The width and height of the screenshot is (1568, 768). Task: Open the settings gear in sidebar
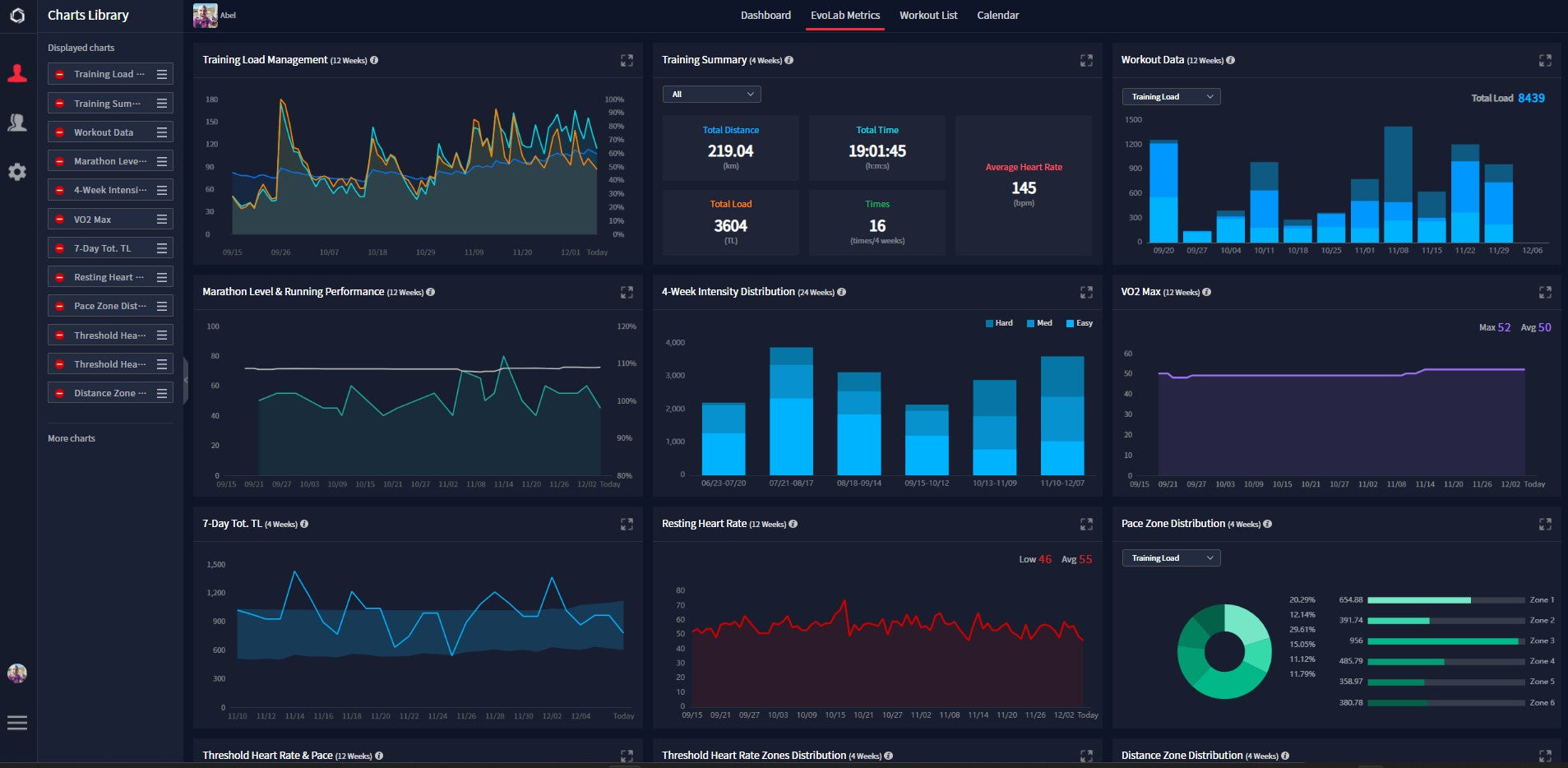tap(17, 172)
